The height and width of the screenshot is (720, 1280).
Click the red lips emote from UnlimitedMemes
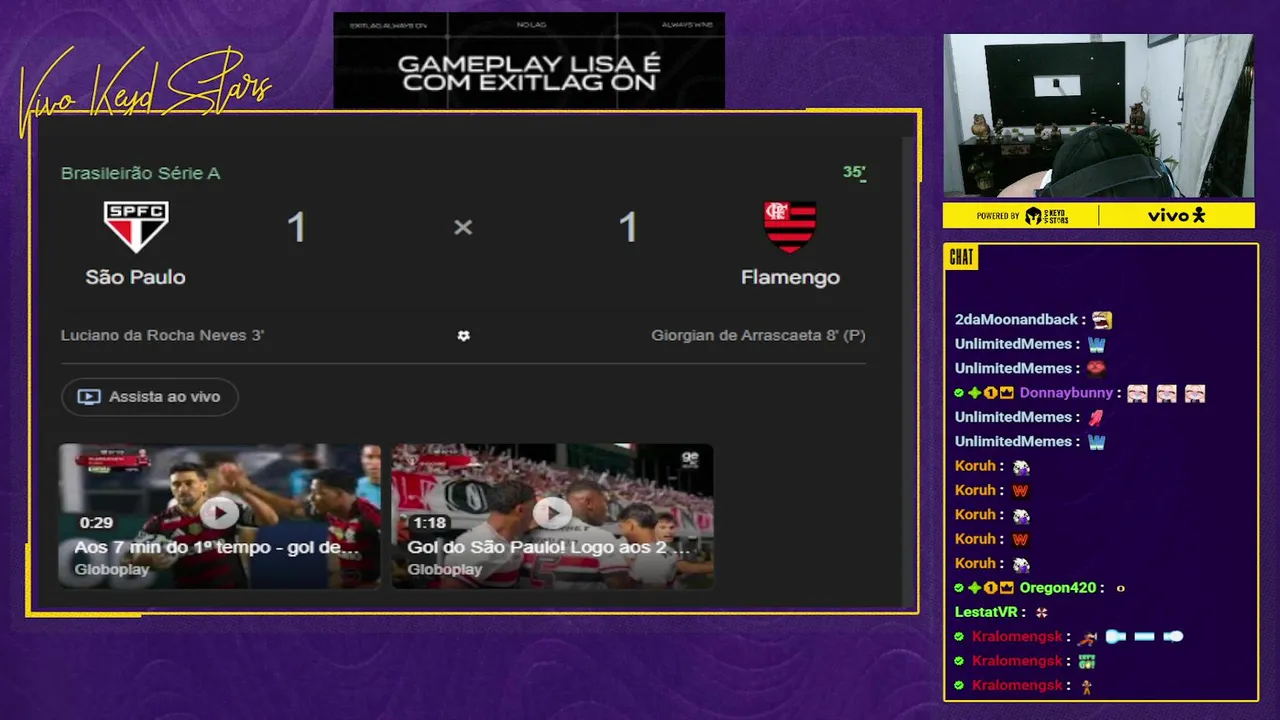pos(1096,368)
